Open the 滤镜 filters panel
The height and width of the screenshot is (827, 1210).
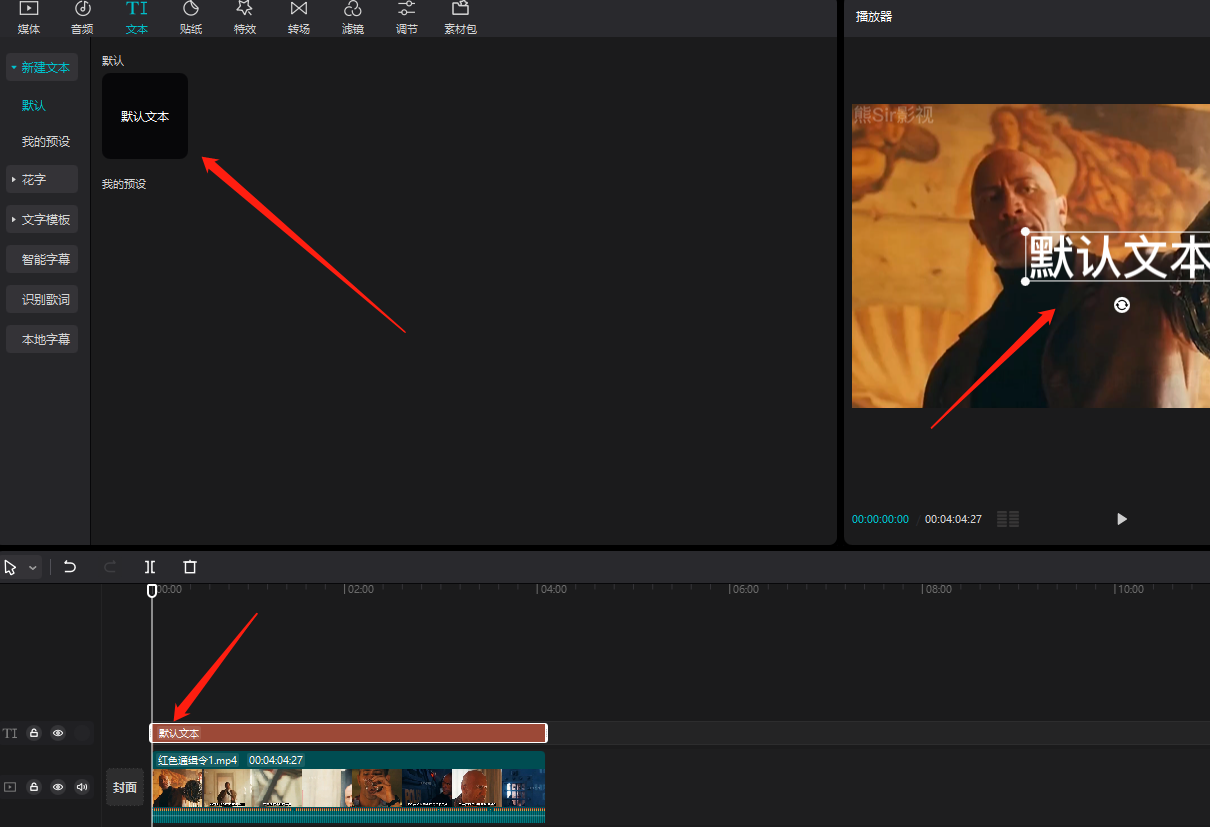point(352,17)
